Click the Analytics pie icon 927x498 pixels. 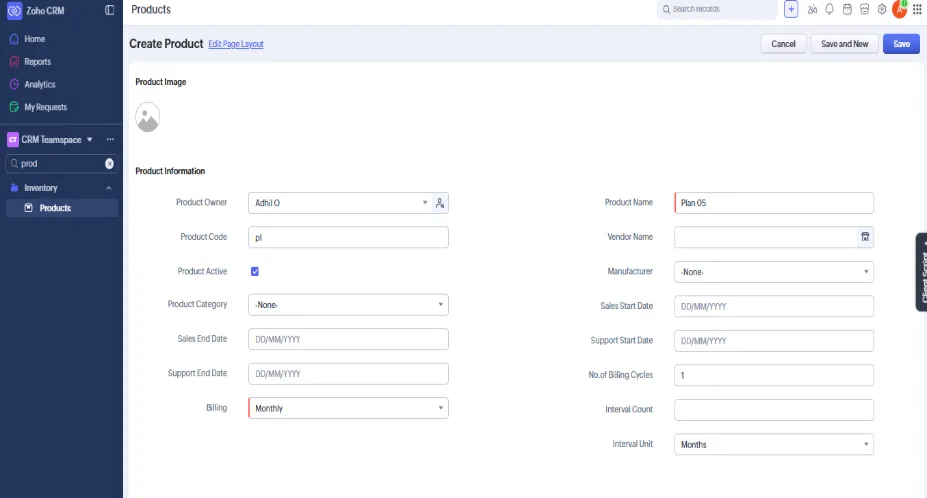point(14,85)
